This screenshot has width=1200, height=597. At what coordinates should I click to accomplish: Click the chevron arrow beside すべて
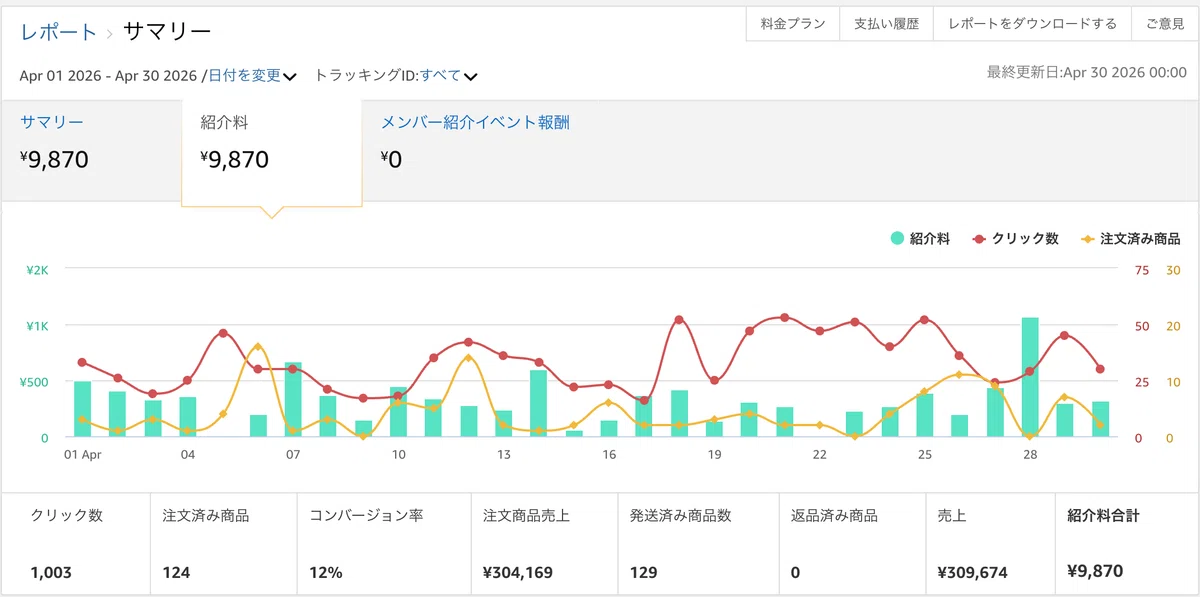tap(470, 76)
